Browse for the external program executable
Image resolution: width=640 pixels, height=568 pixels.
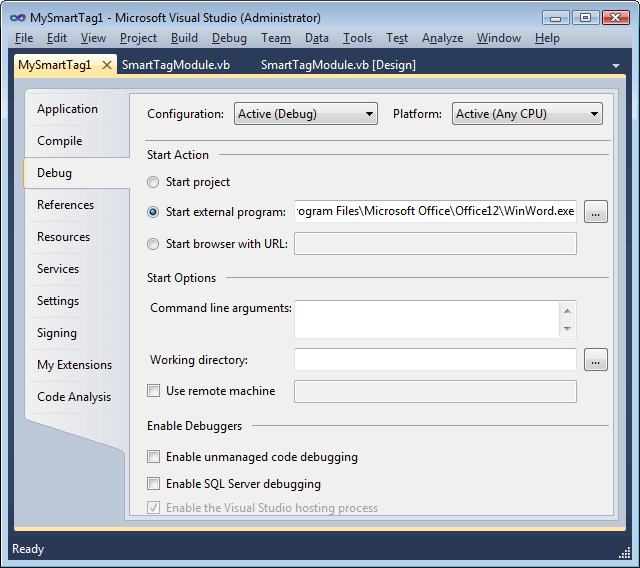tap(596, 211)
